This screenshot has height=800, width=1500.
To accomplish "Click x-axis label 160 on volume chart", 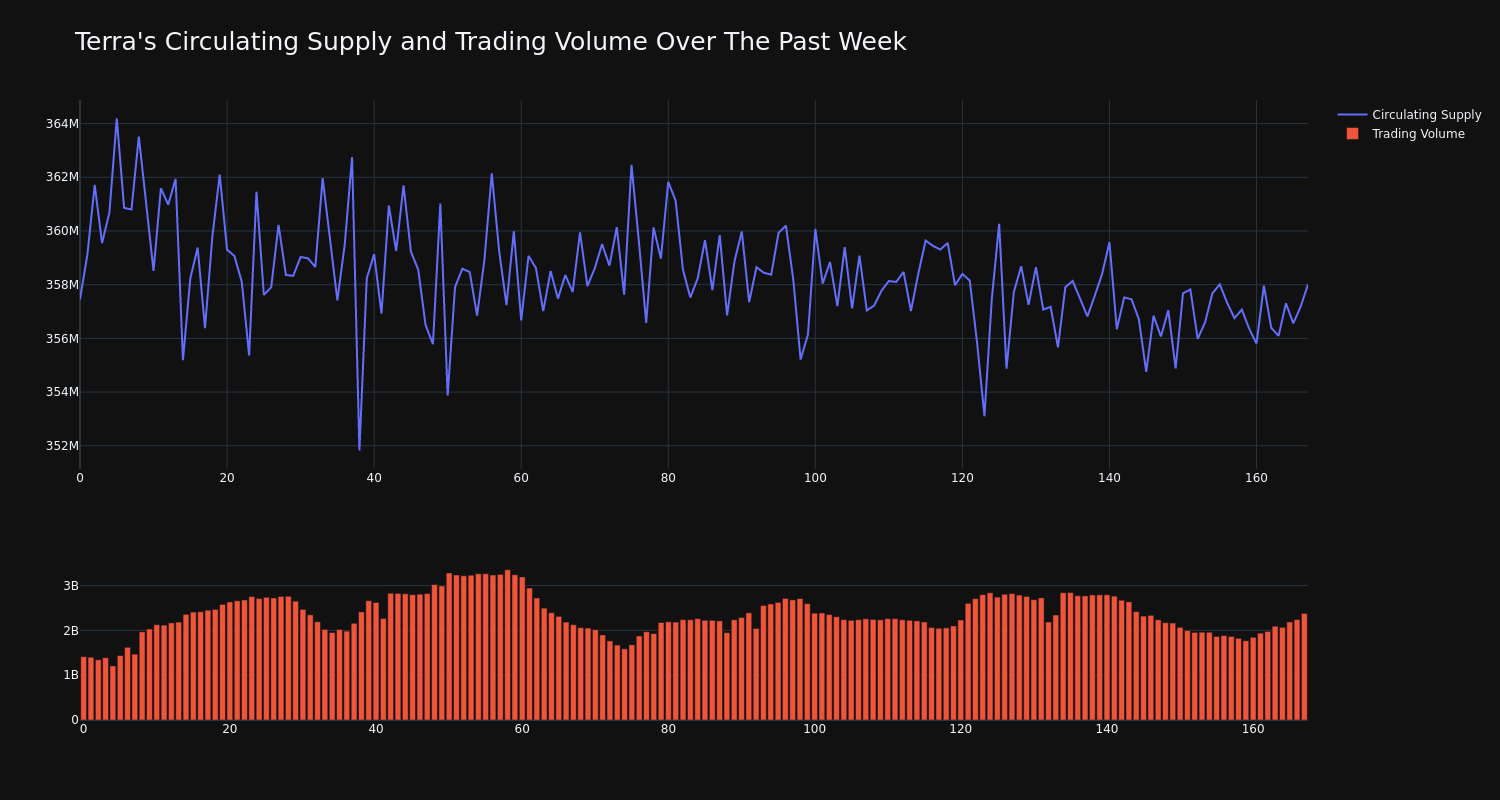I will coord(1253,729).
